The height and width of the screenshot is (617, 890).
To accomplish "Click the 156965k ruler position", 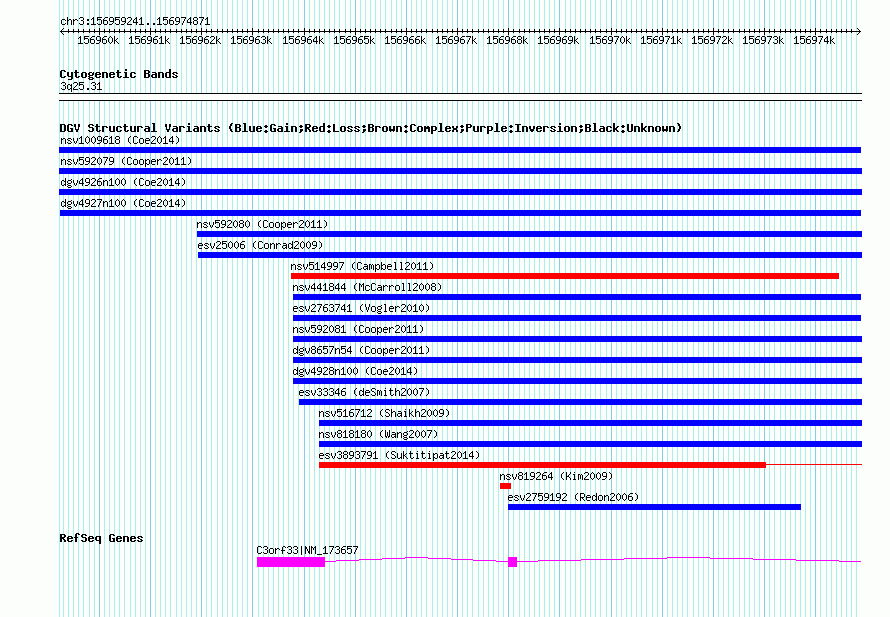I will (x=354, y=41).
